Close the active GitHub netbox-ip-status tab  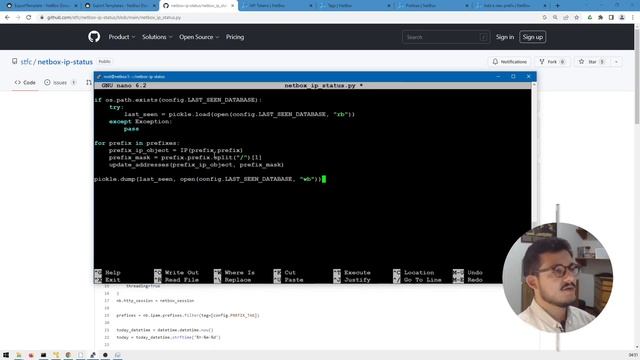(x=233, y=6)
